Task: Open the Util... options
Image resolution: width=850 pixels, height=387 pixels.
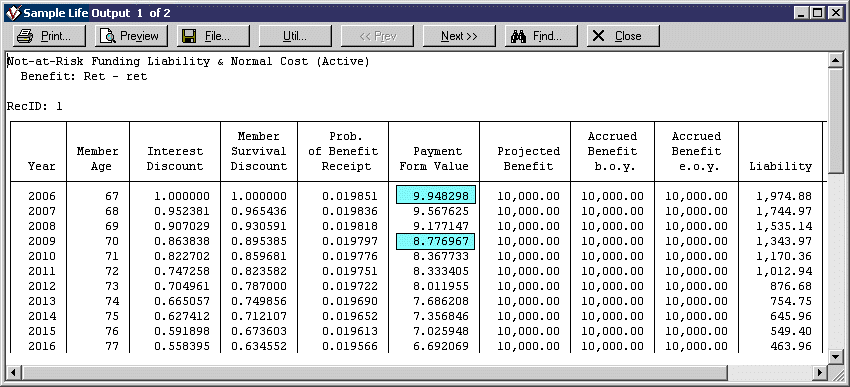Action: (x=295, y=36)
